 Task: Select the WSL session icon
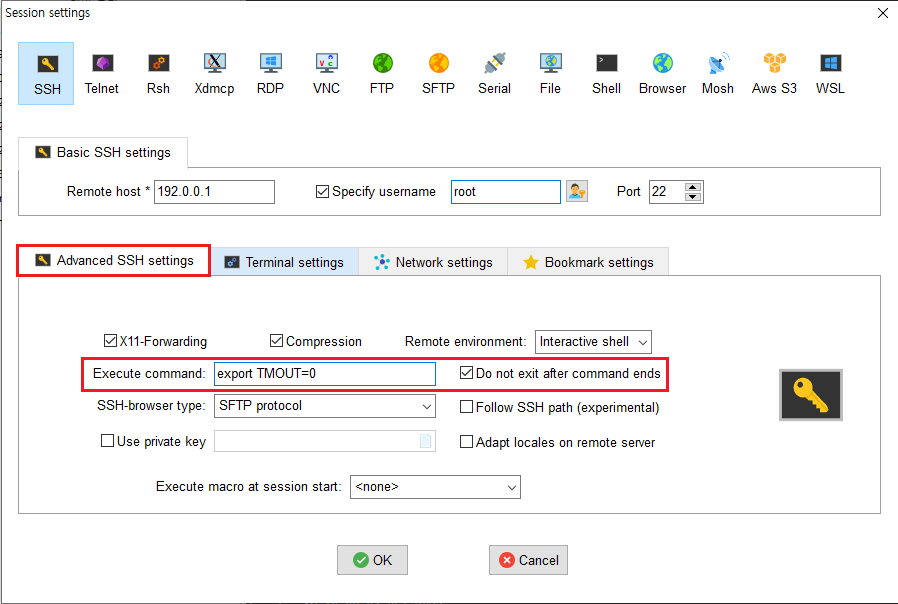pyautogui.click(x=830, y=73)
